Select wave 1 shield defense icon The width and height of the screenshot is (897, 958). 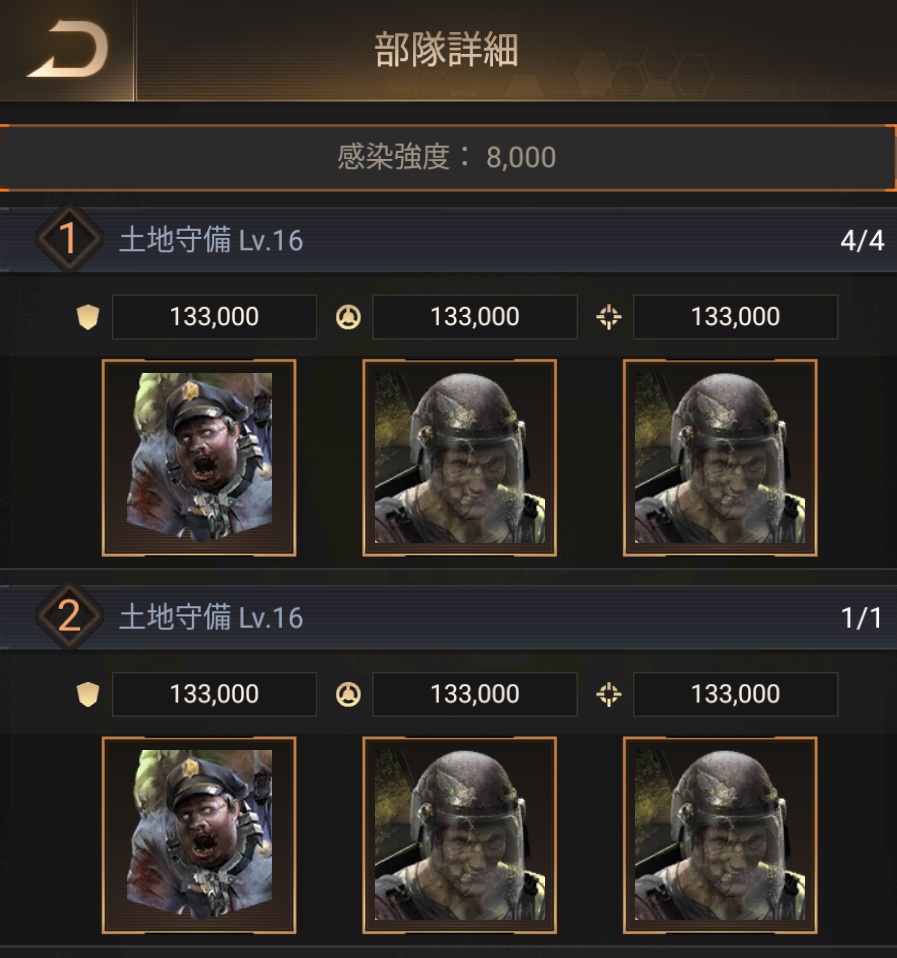88,317
